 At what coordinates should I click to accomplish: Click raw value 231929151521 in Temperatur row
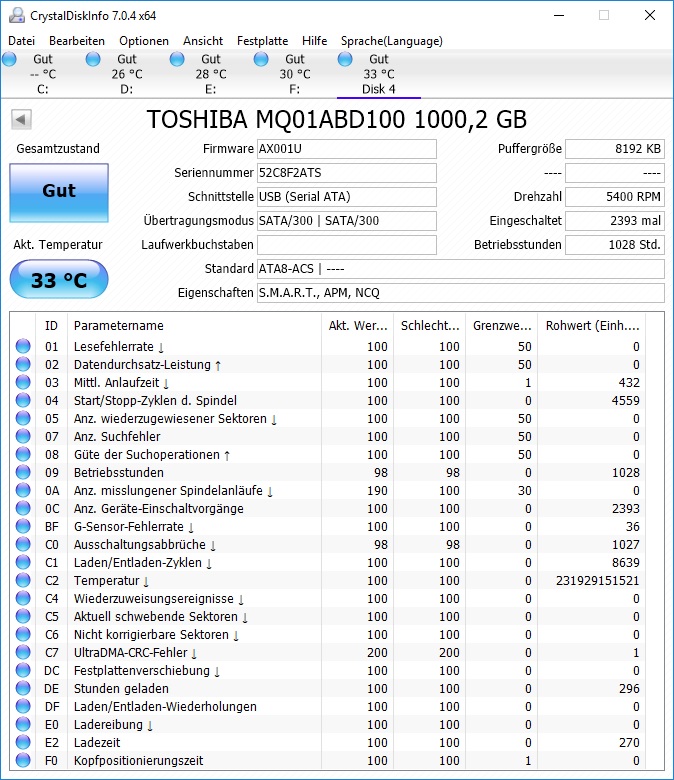pyautogui.click(x=597, y=581)
